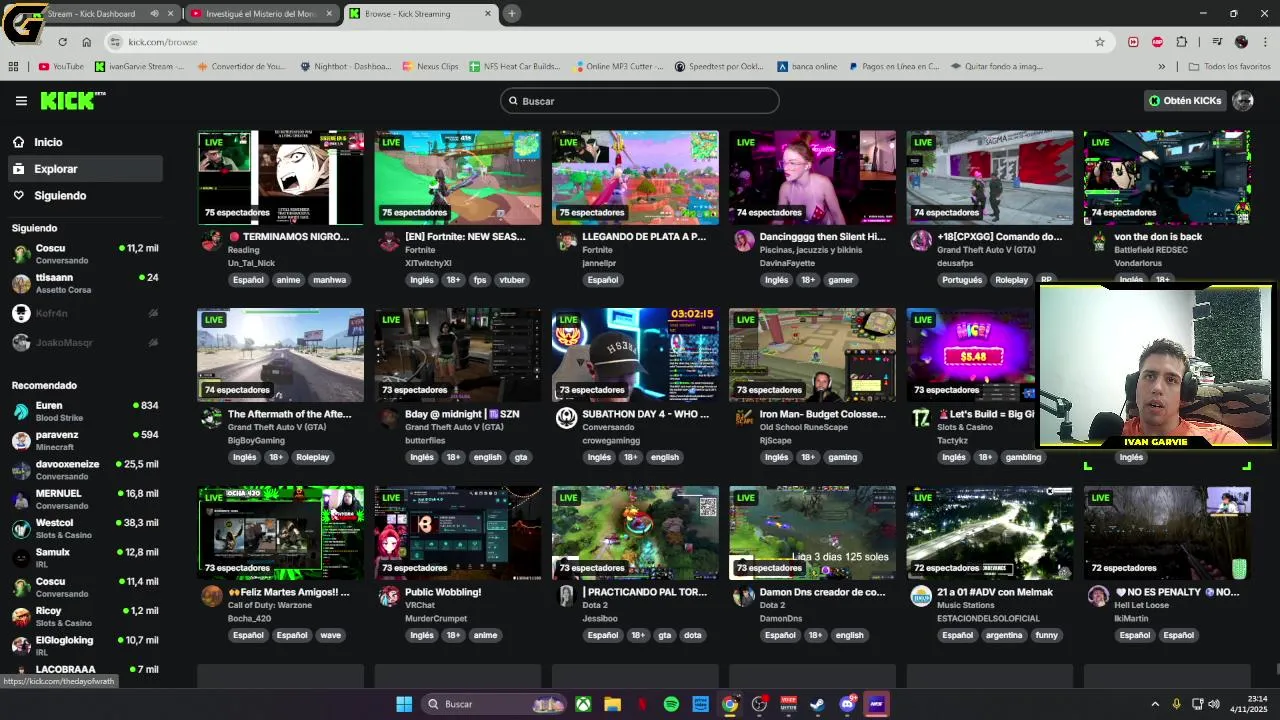Screen dimensions: 1280x720
Task: Select Explorar in the Kick sidebar
Action: (x=84, y=169)
